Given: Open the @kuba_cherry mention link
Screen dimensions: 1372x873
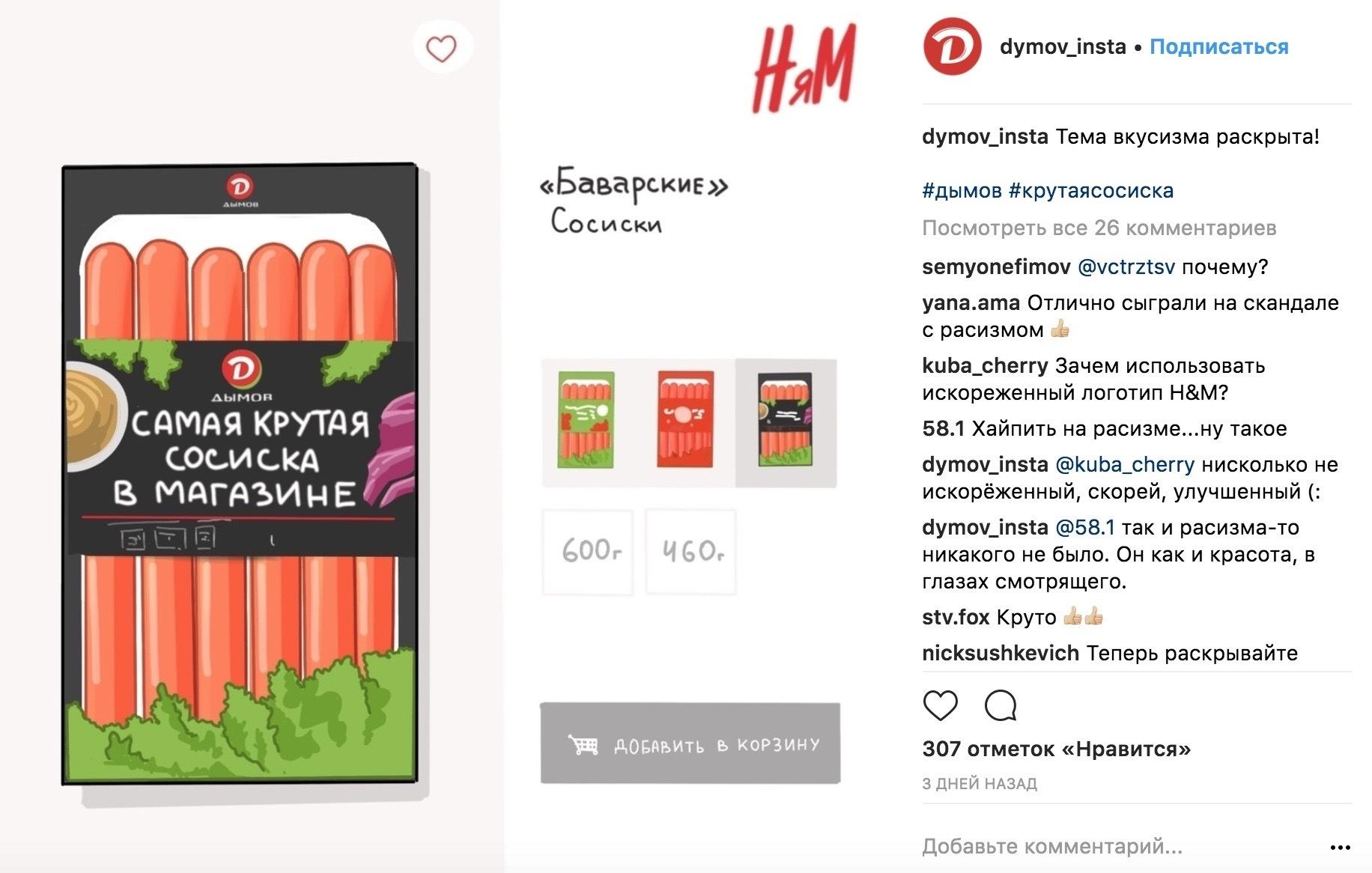Looking at the screenshot, I should tap(1125, 465).
